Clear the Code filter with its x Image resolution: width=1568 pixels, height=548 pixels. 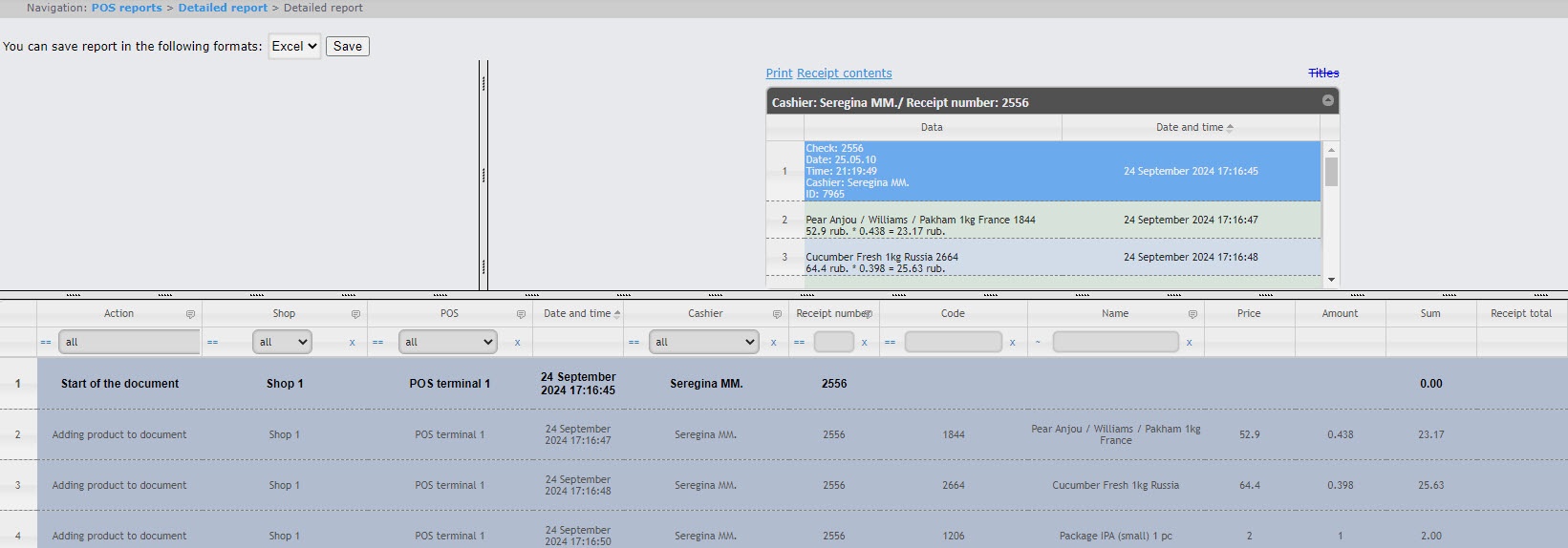click(1012, 343)
